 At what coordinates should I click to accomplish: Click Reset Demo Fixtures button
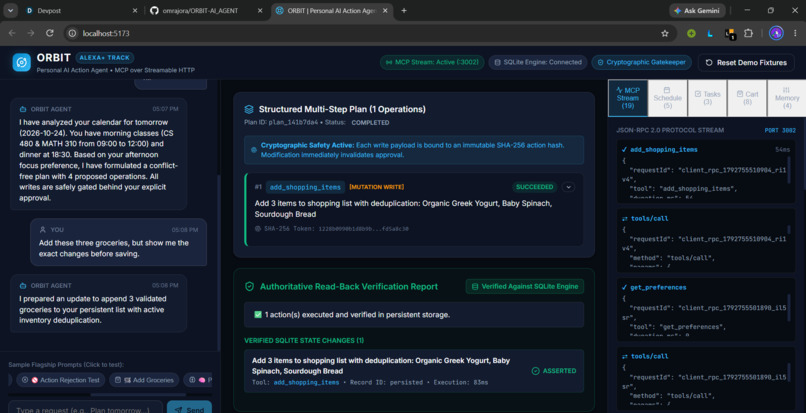pos(746,62)
